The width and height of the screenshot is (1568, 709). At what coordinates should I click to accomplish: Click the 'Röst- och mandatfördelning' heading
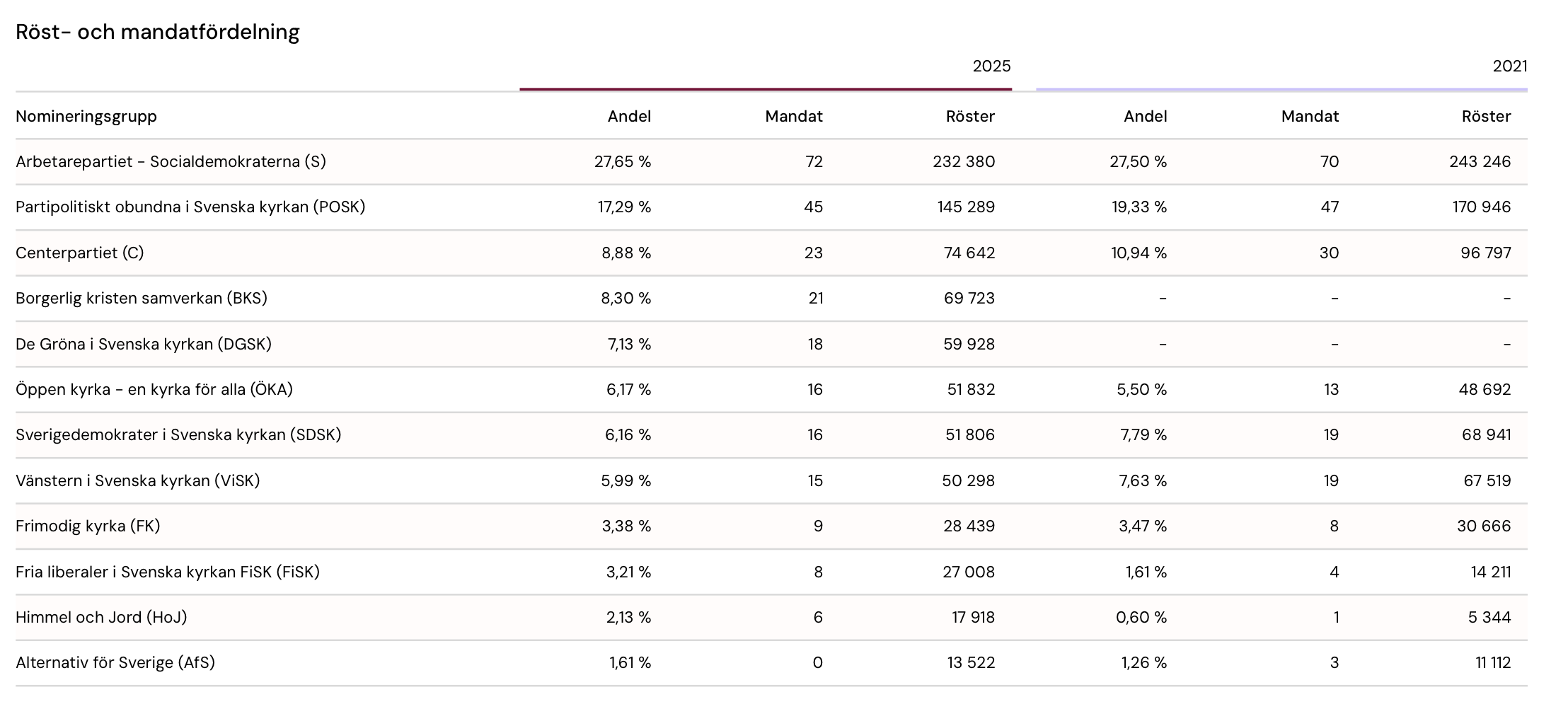click(157, 32)
